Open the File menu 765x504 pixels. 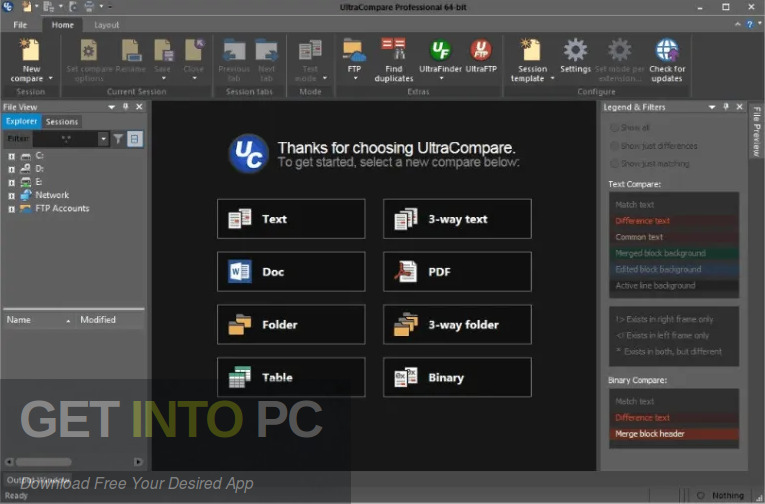pos(20,25)
